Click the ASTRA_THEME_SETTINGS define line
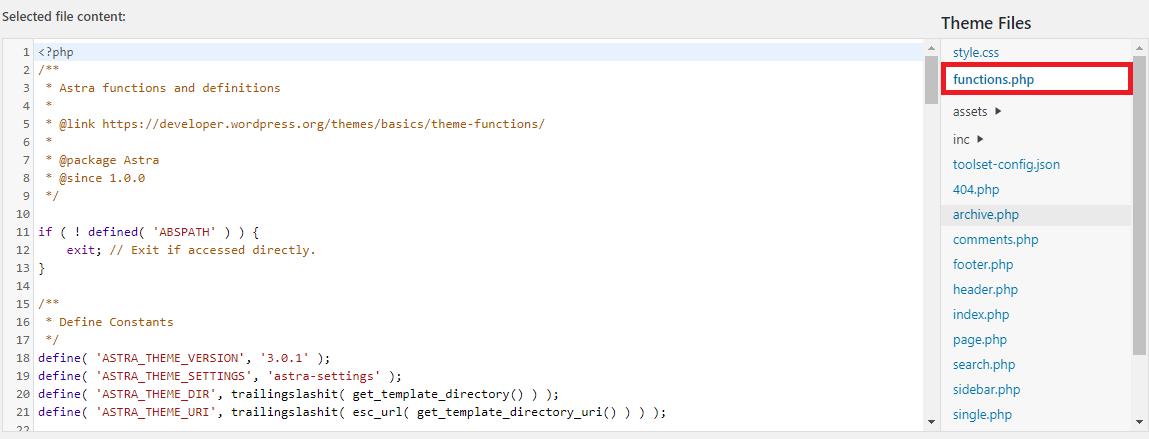 pos(221,376)
